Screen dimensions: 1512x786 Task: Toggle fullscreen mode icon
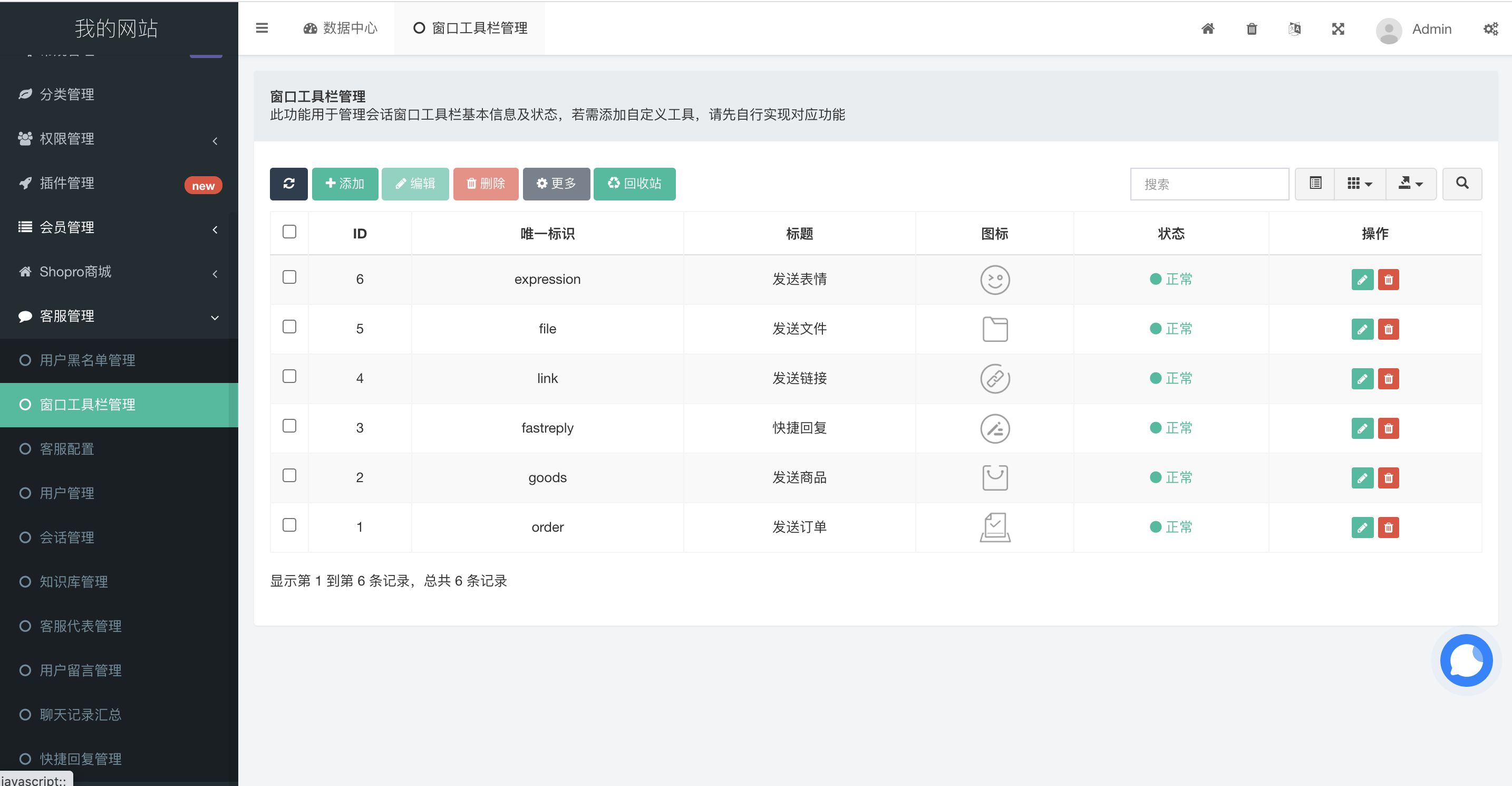(x=1337, y=29)
